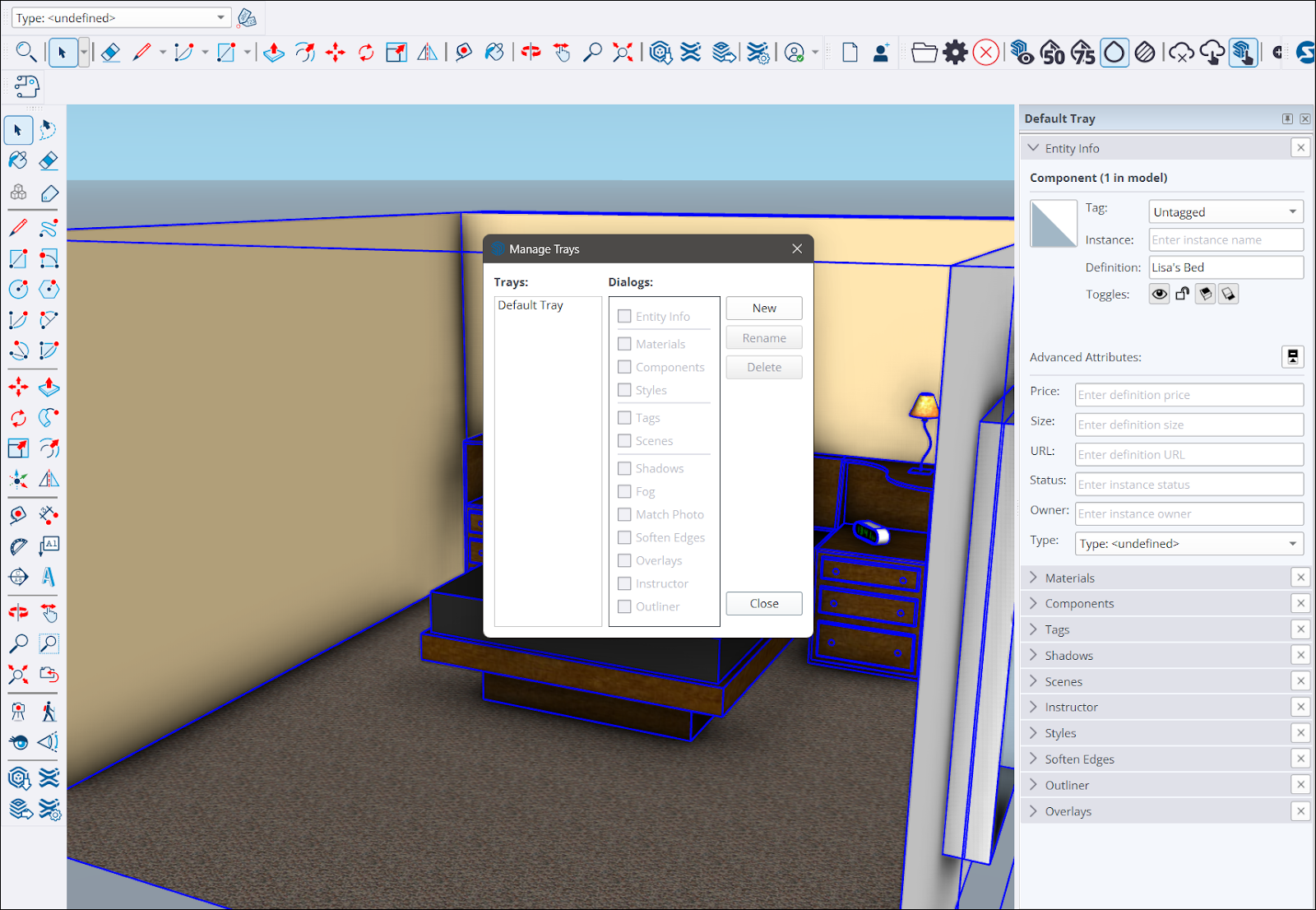Choose the Paint Bucket tool
This screenshot has width=1316, height=910.
17,160
